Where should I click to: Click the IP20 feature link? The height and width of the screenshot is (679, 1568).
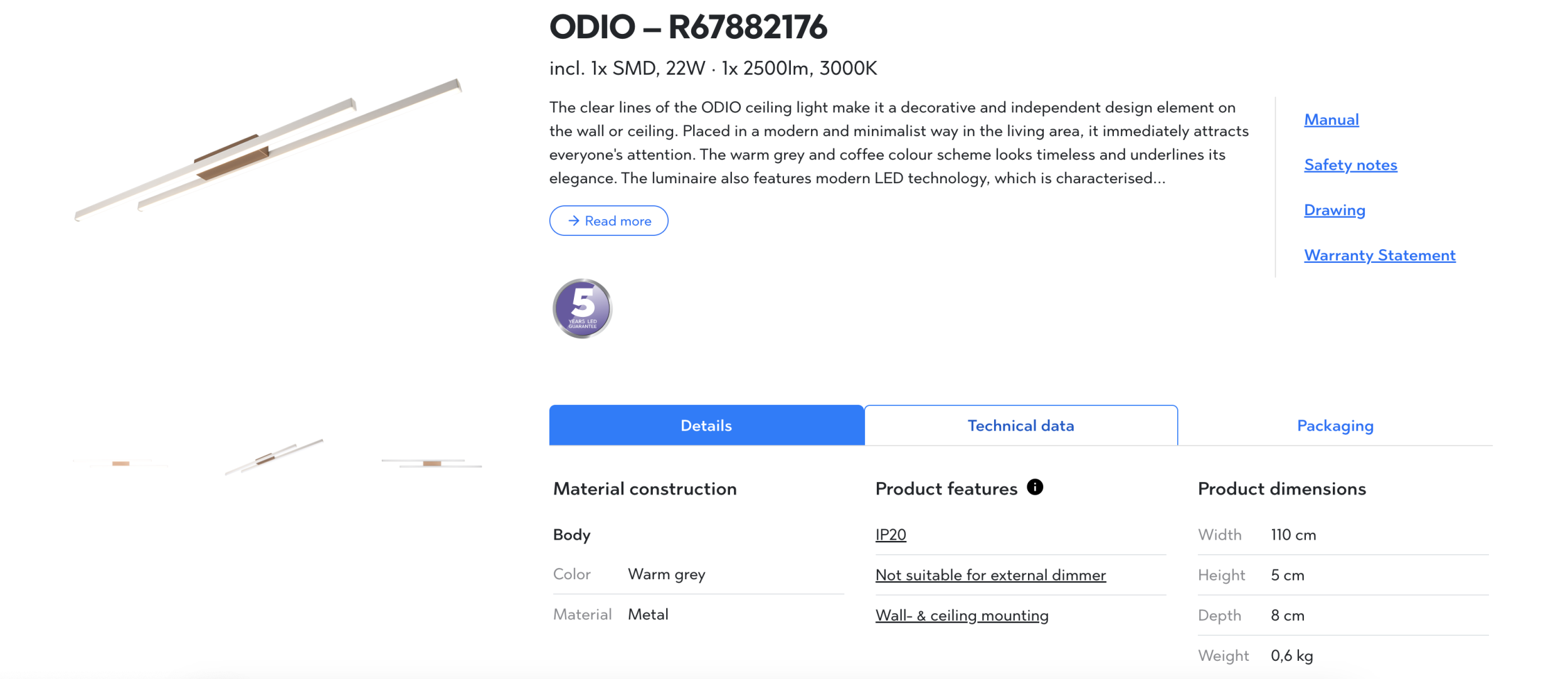891,535
